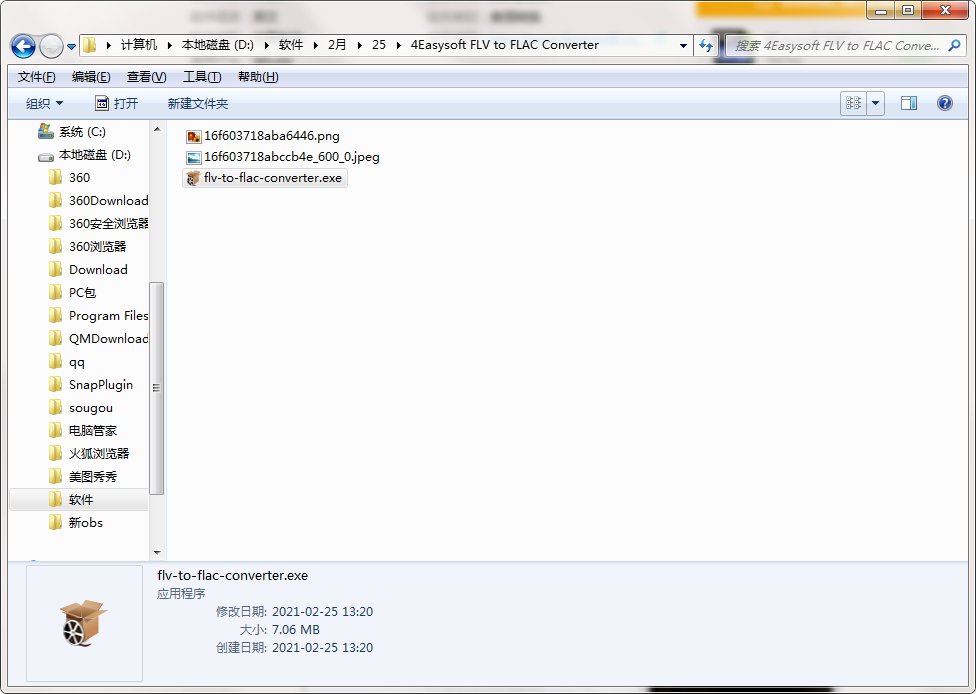The image size is (976, 694).
Task: Click the exe installer box icon in list
Action: click(x=193, y=178)
